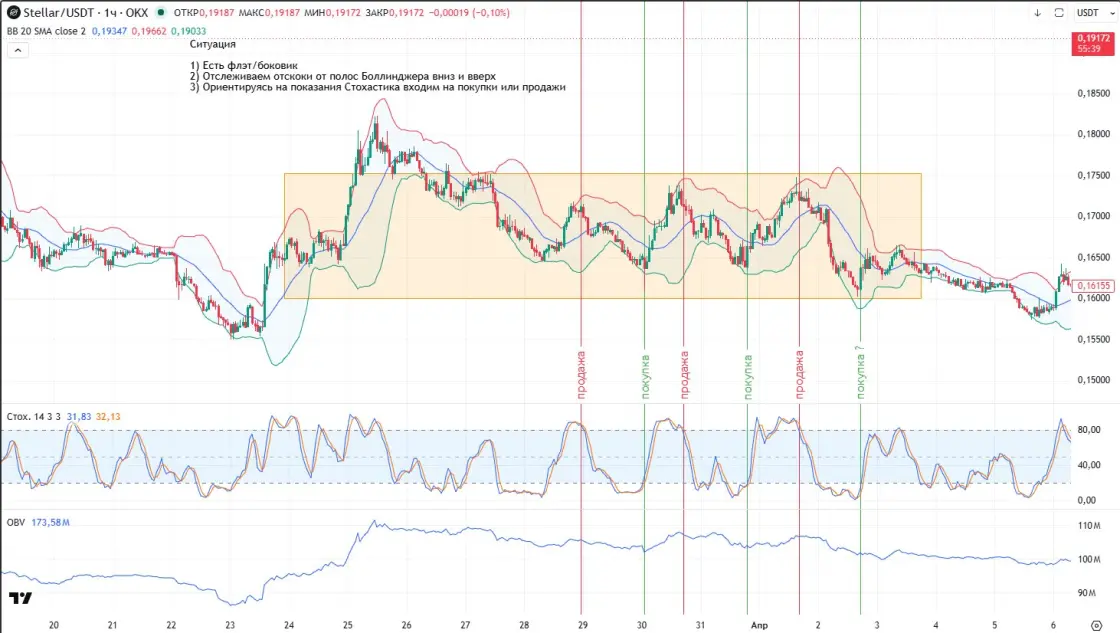Click Stochastic value 32,13
1120x633 pixels.
[x=108, y=417]
